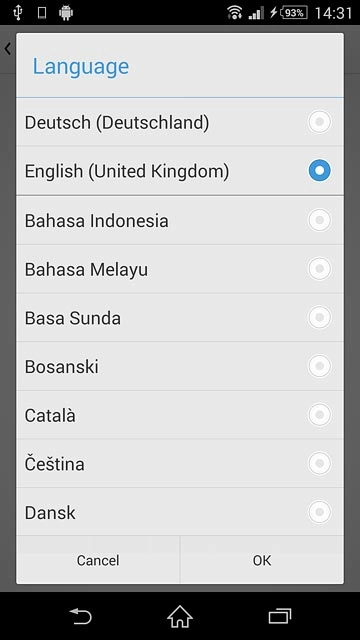The width and height of the screenshot is (360, 640).
Task: Select the Čeština language row
Action: point(180,463)
